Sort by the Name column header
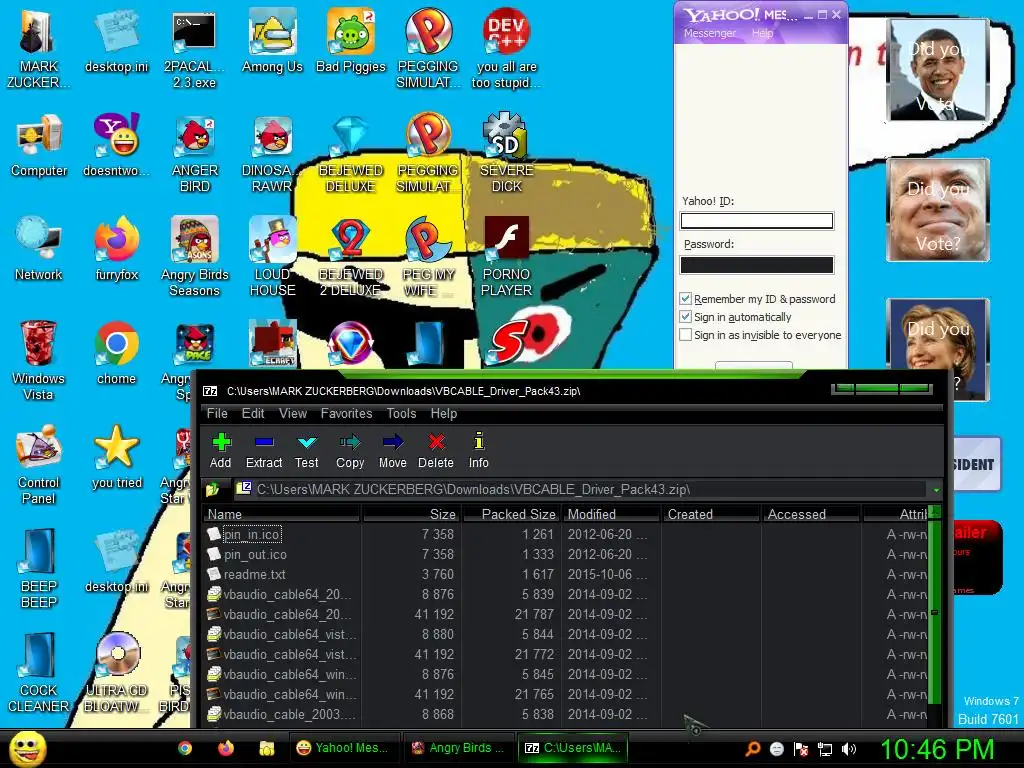 [x=281, y=514]
